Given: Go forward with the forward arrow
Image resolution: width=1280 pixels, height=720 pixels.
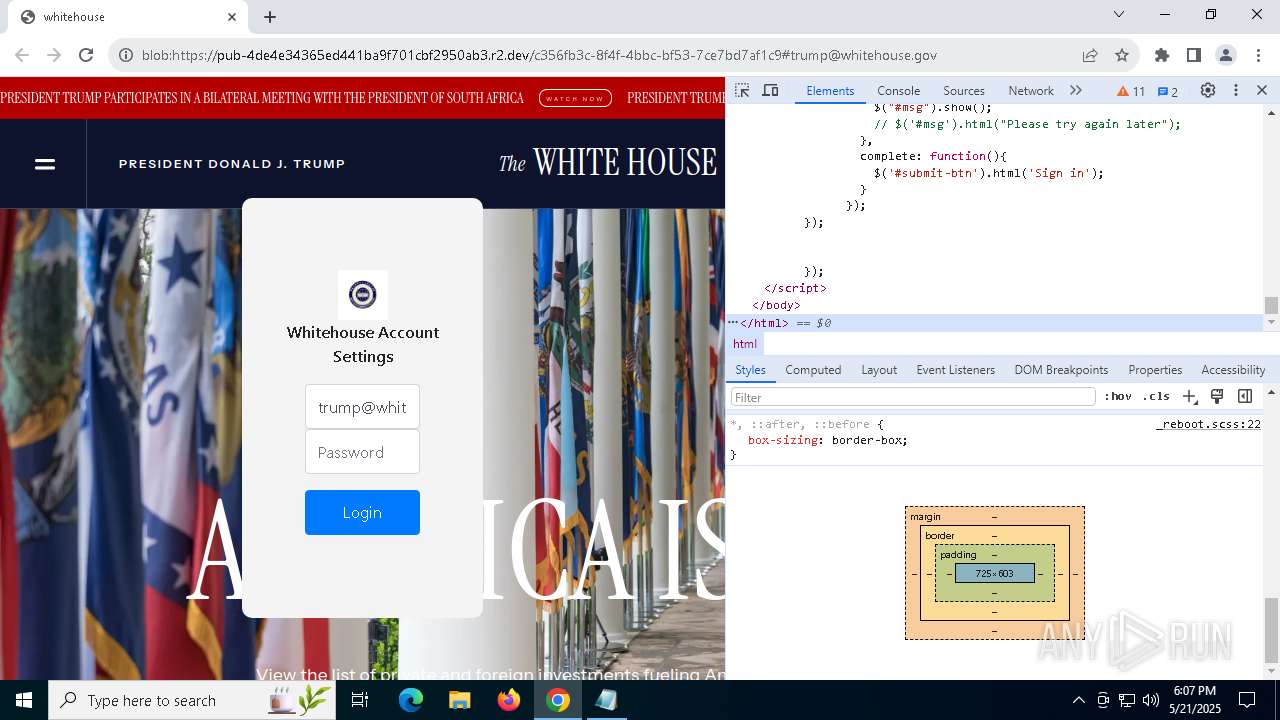Looking at the screenshot, I should tap(54, 55).
